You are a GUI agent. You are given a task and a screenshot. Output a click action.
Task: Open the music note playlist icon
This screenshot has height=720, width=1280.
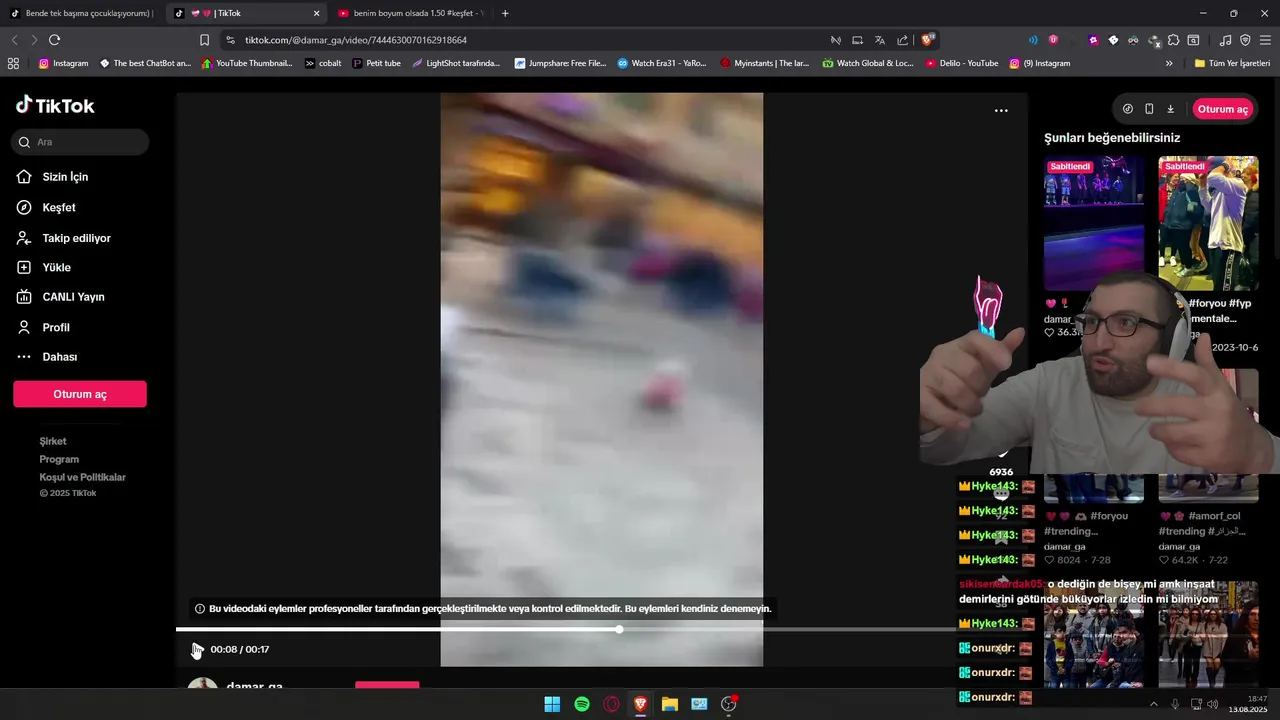click(1226, 40)
